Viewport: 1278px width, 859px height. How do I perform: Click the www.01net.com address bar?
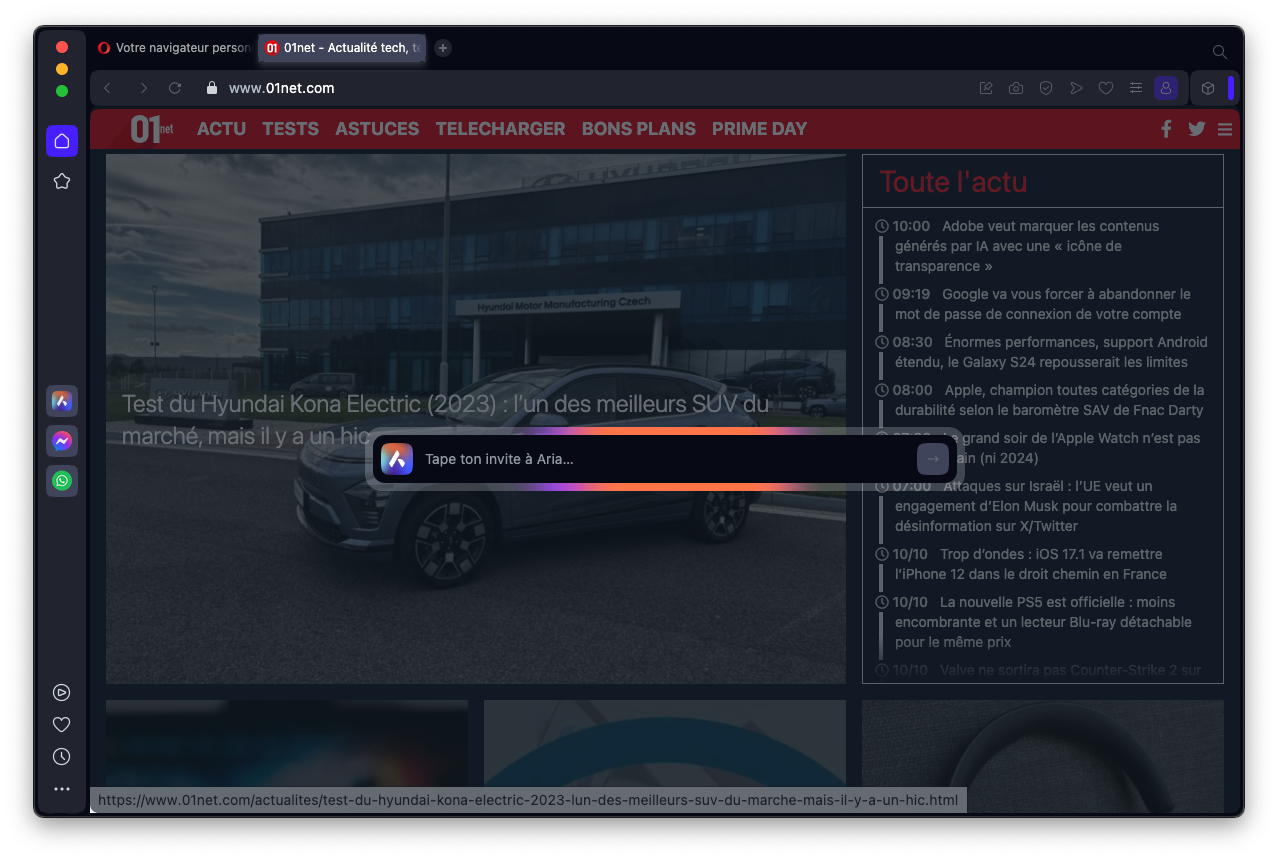tap(600, 88)
